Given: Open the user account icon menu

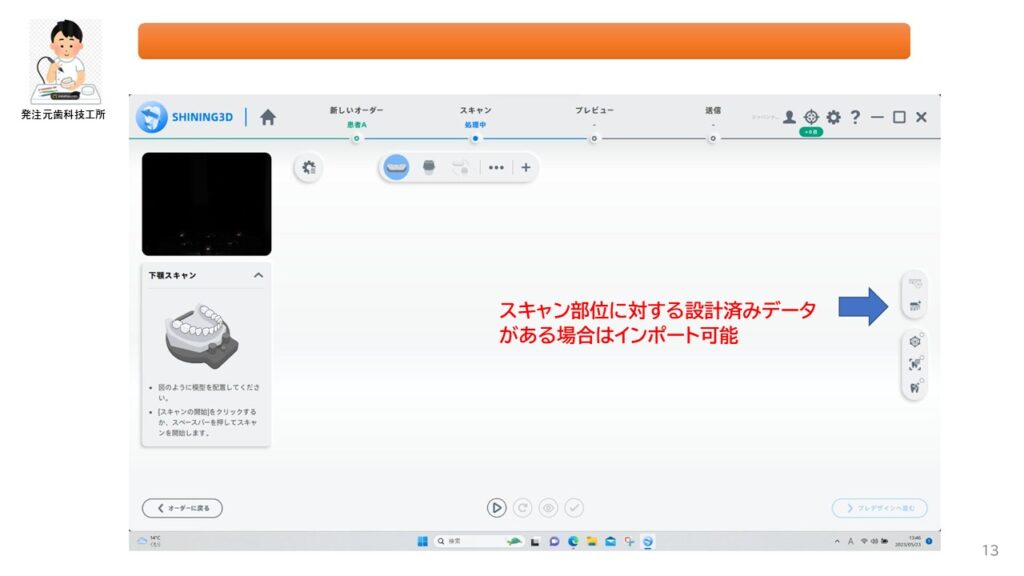Looking at the screenshot, I should tap(789, 117).
